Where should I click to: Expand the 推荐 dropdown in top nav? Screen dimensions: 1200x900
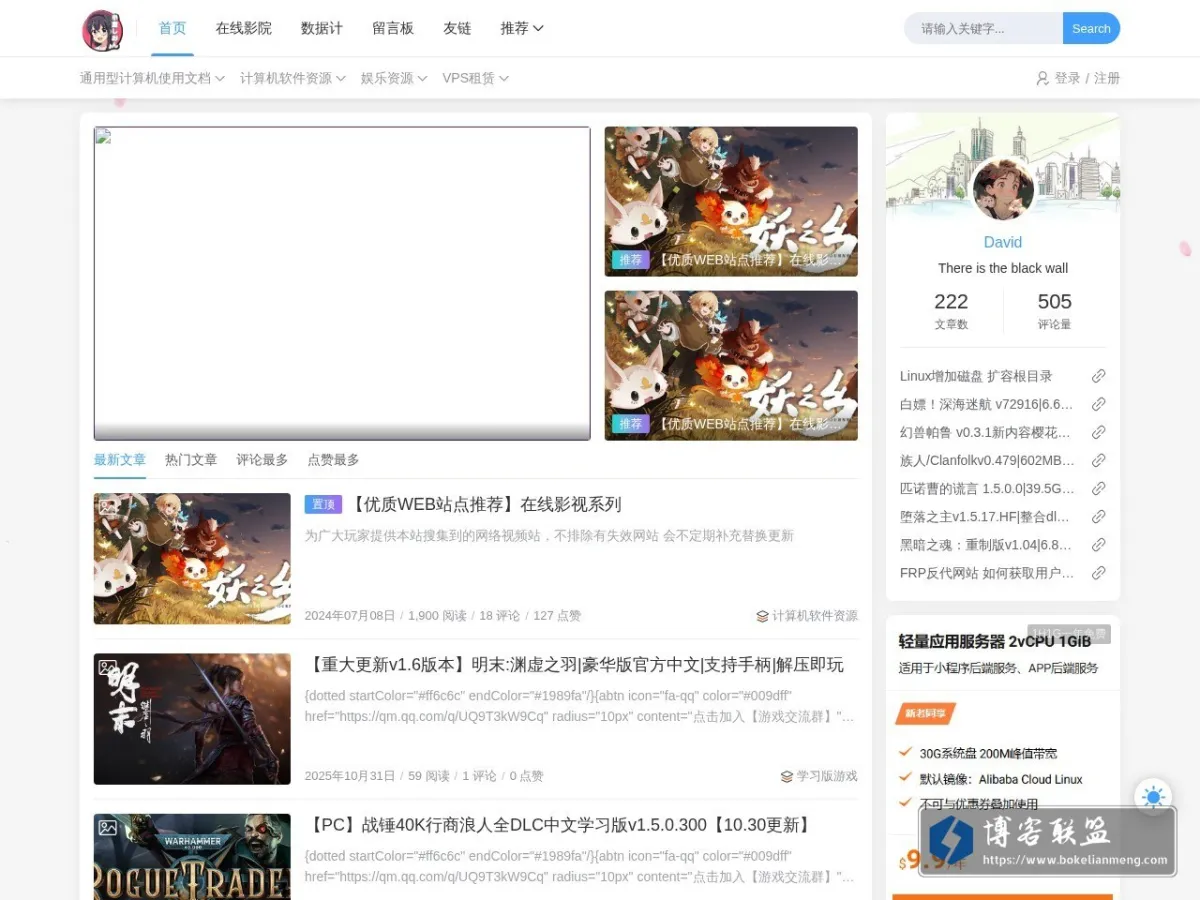click(x=522, y=28)
